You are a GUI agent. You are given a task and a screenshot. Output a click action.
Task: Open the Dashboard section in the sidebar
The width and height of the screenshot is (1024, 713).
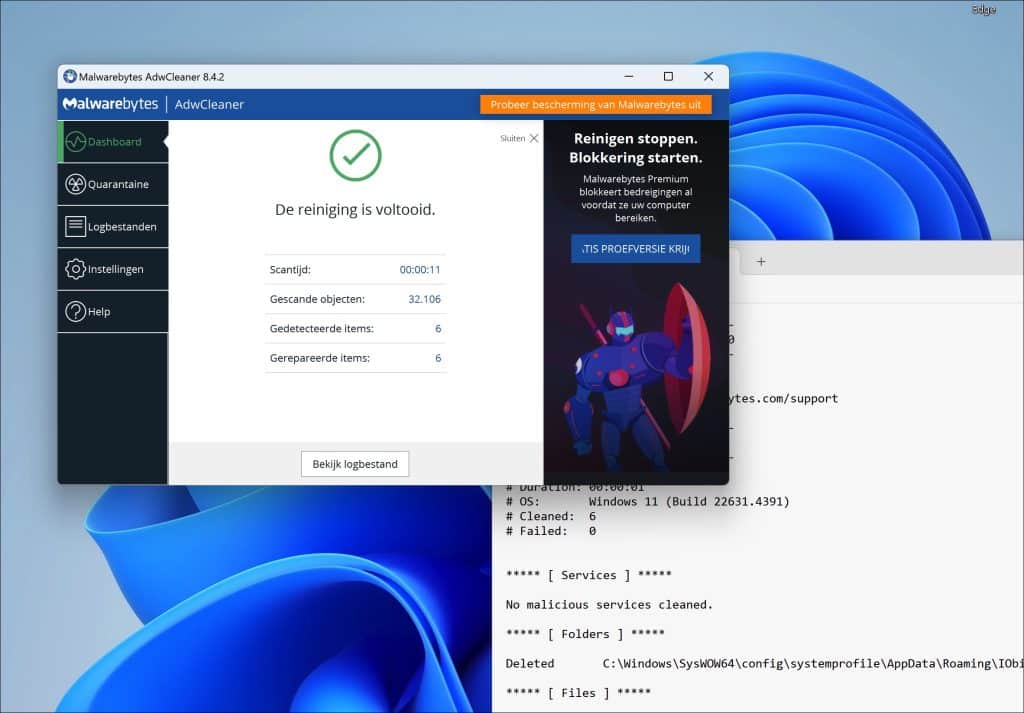(113, 142)
